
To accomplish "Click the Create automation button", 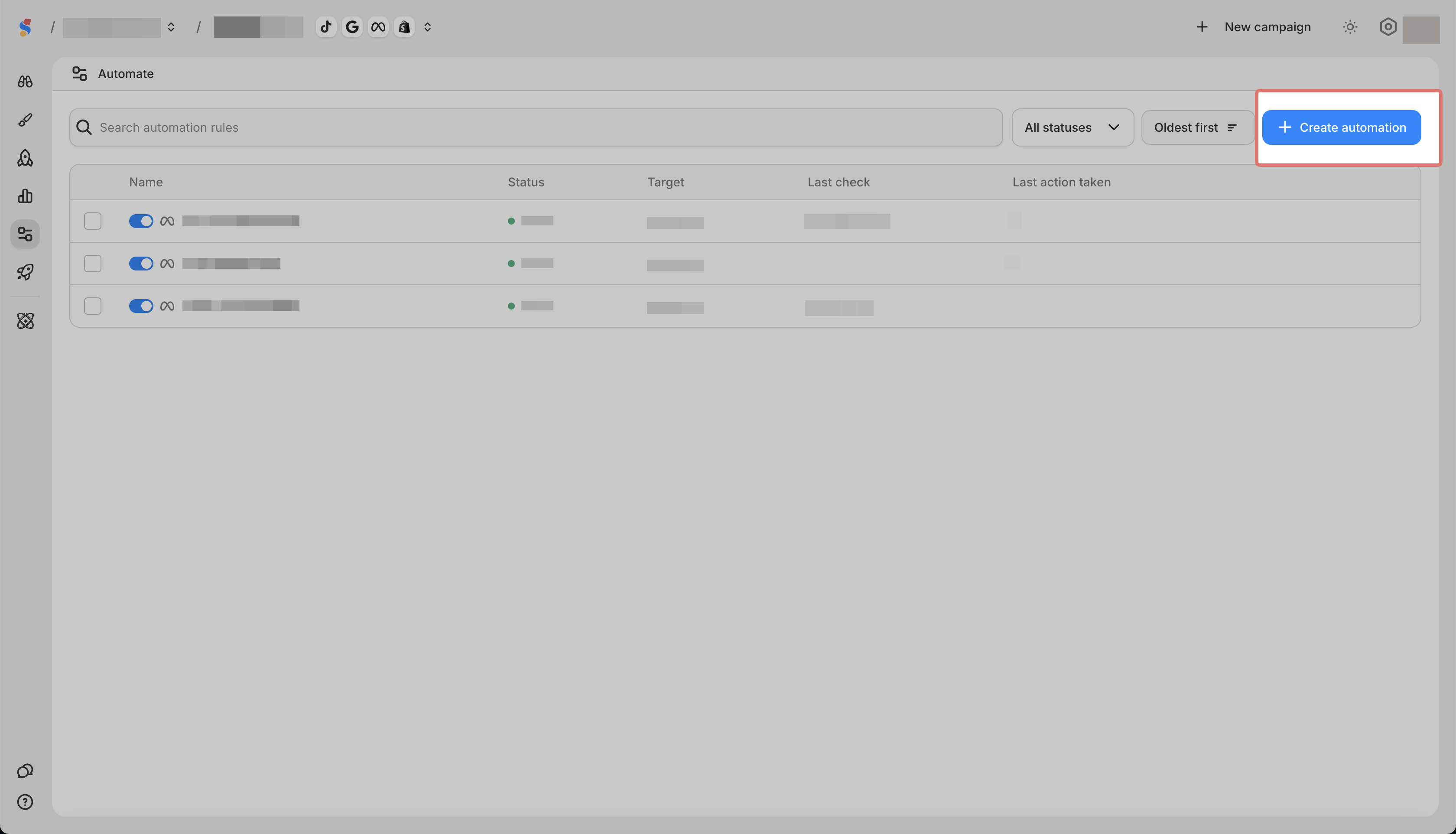I will tap(1341, 127).
